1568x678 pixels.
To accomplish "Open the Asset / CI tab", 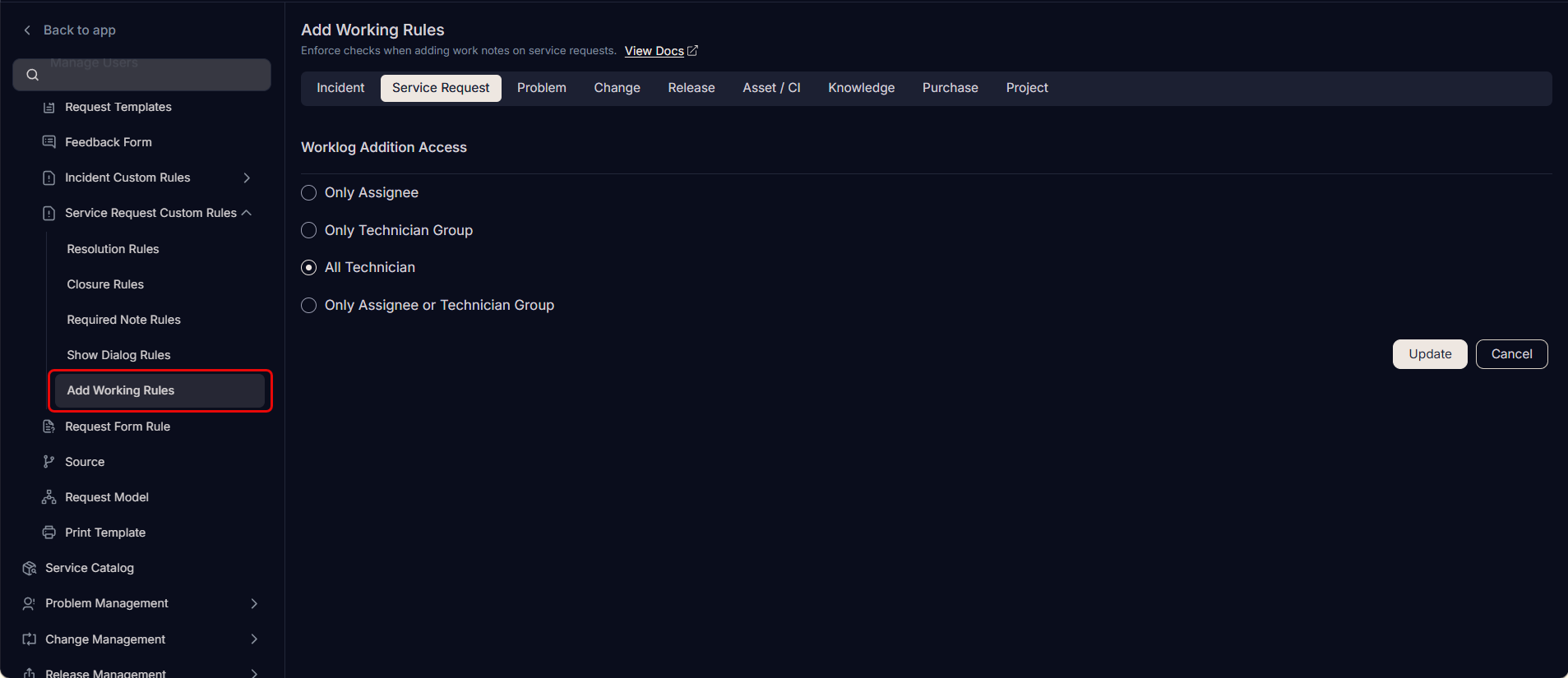I will tap(771, 88).
